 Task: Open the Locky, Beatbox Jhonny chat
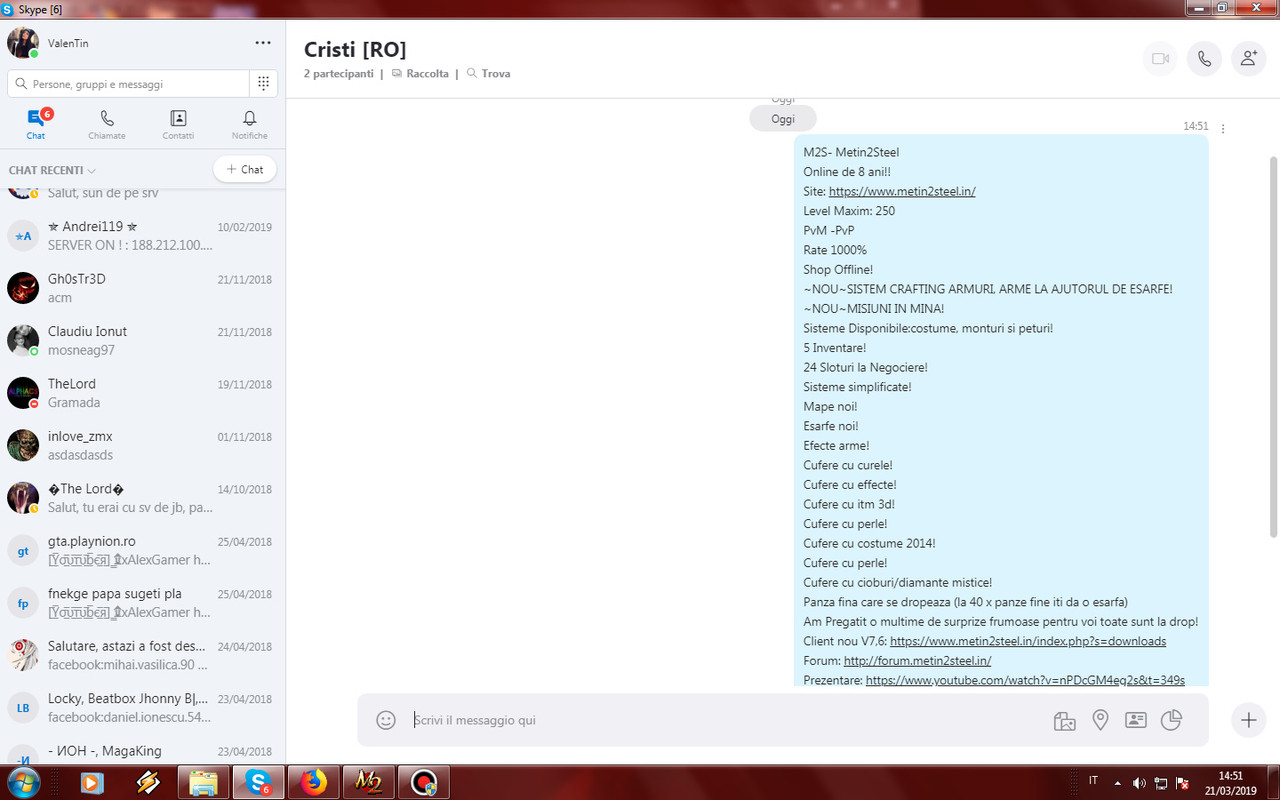click(x=142, y=707)
